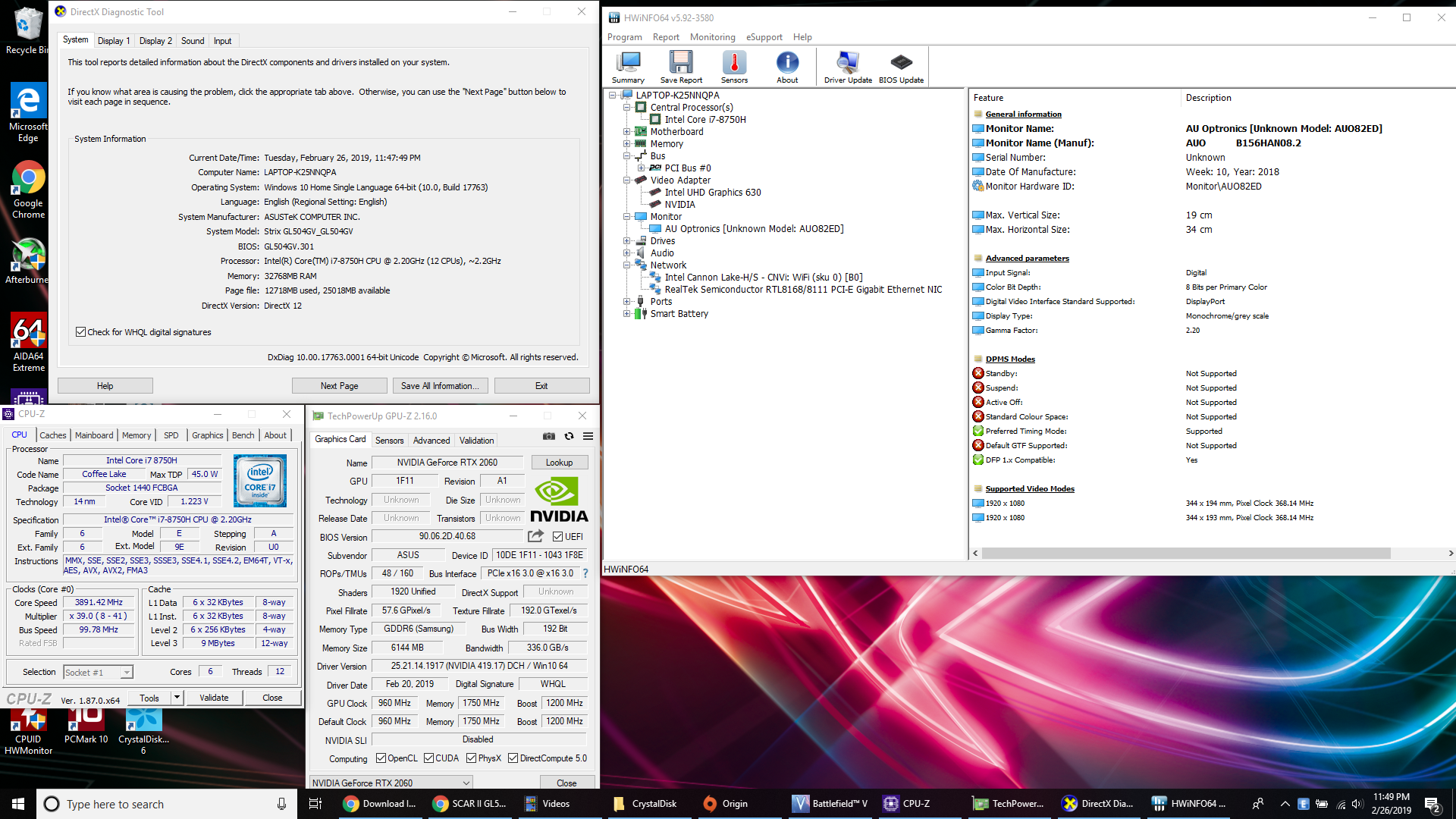Image resolution: width=1456 pixels, height=819 pixels.
Task: Click HWiNFO64 scrollbar right arrow
Action: pyautogui.click(x=1450, y=554)
